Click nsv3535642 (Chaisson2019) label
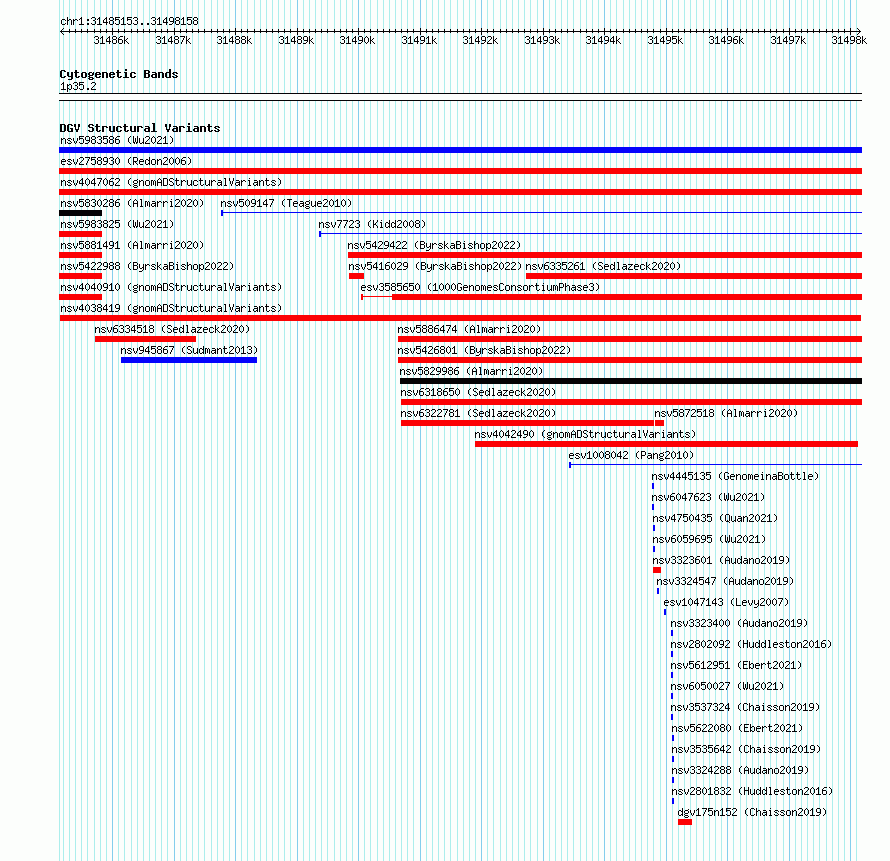 (x=747, y=749)
